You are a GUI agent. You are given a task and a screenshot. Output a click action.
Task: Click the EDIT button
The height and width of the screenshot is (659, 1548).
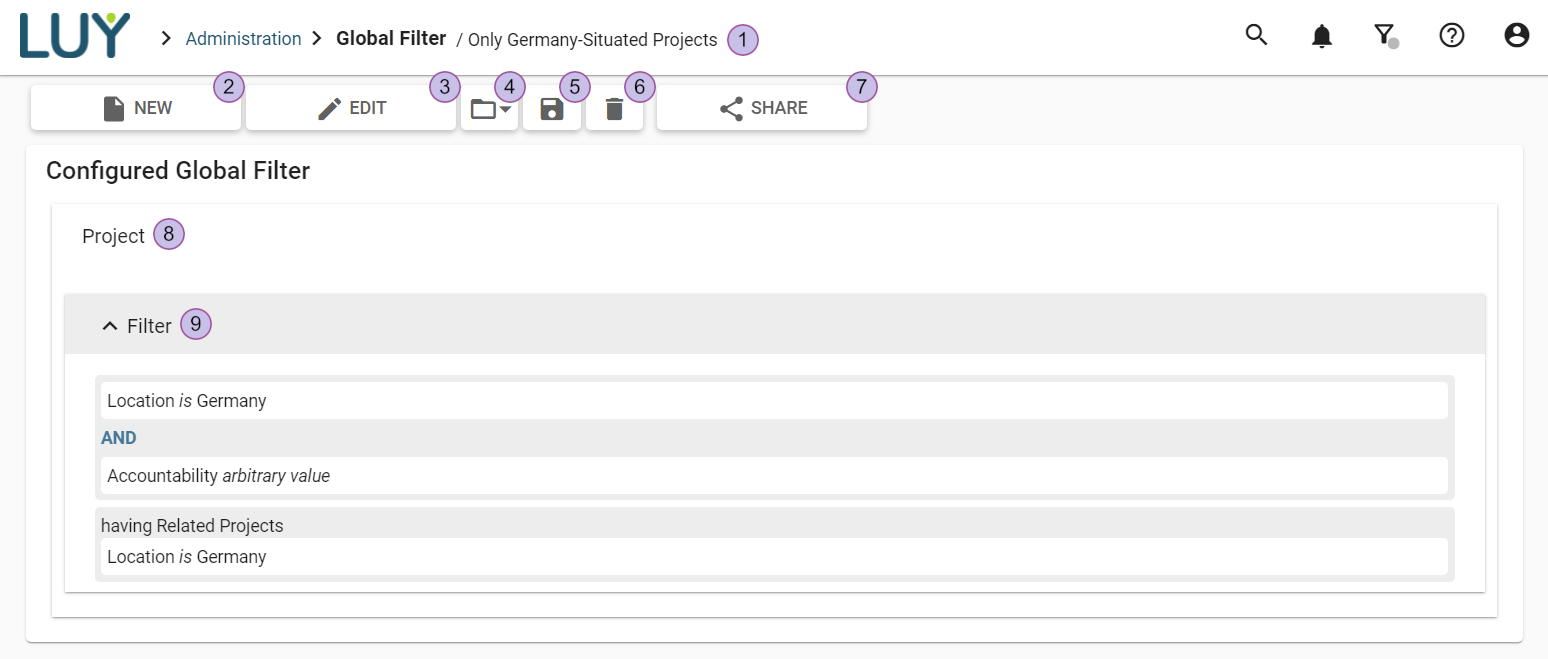(351, 108)
